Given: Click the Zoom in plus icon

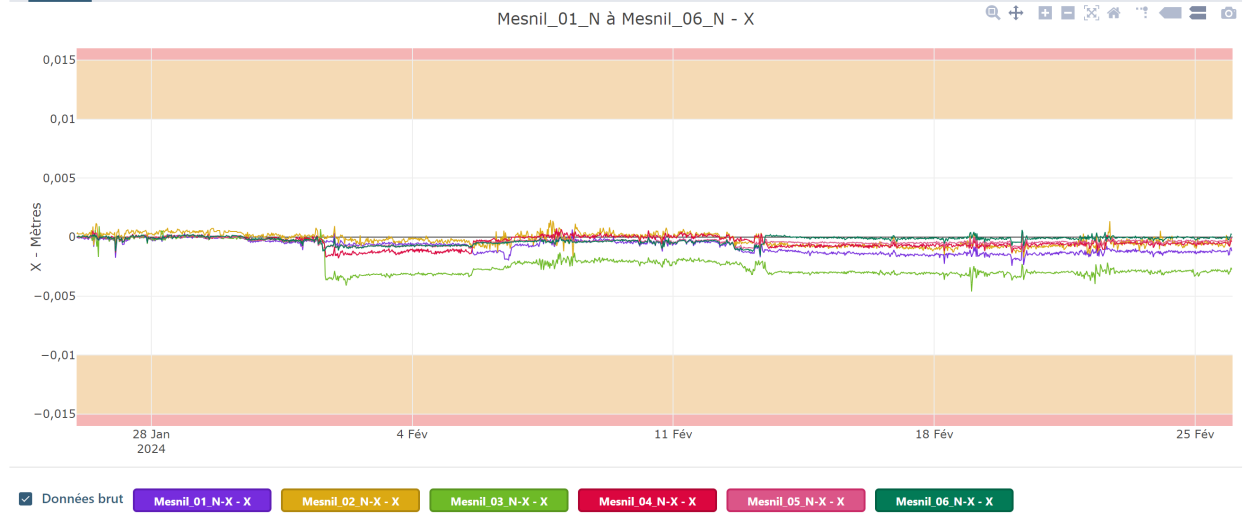Looking at the screenshot, I should tap(1045, 13).
